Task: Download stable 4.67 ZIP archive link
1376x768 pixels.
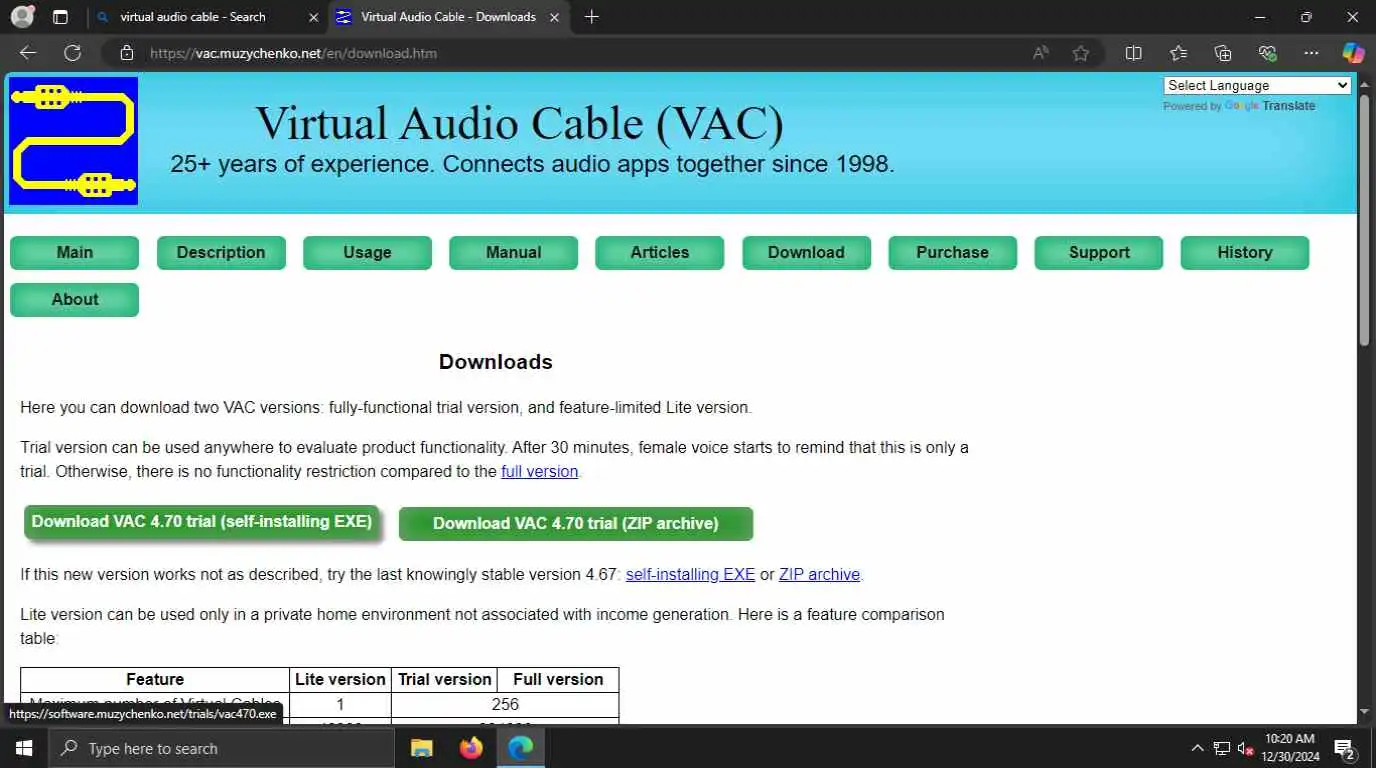Action: coord(820,575)
